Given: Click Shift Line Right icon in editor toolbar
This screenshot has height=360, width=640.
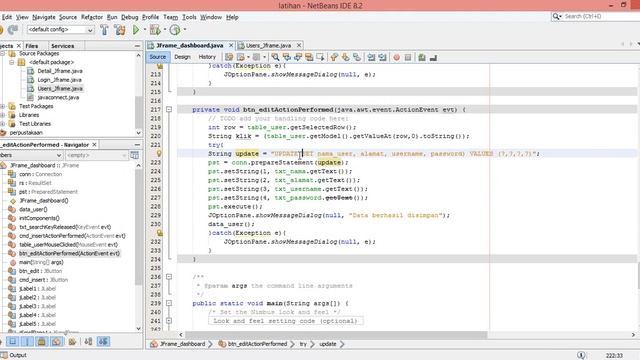Looking at the screenshot, I should point(382,57).
